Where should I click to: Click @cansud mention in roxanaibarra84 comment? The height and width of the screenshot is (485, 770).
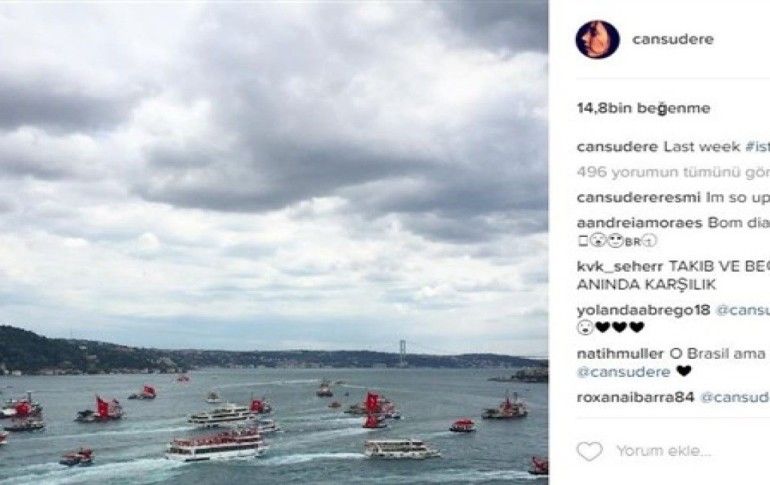click(735, 398)
